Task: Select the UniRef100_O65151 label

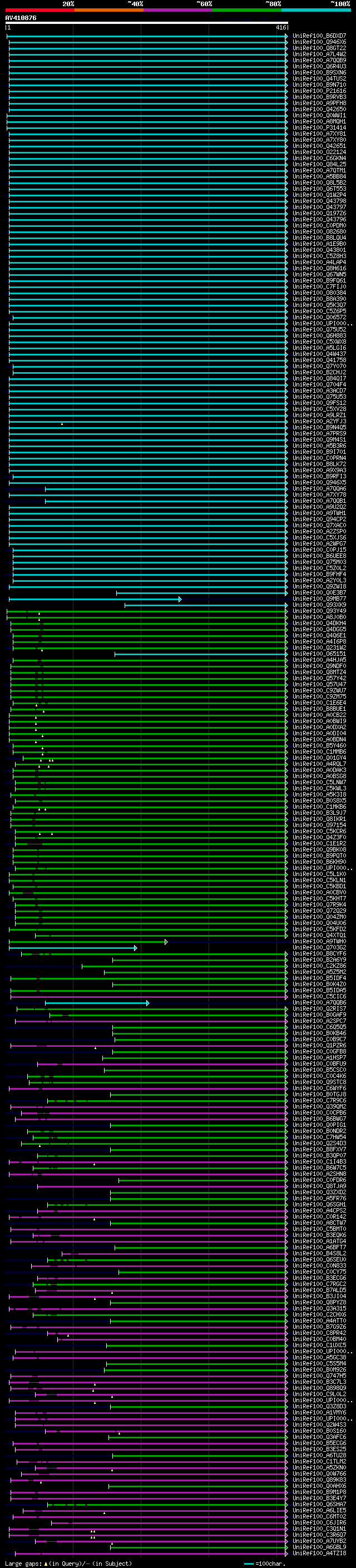Action: pos(319,654)
